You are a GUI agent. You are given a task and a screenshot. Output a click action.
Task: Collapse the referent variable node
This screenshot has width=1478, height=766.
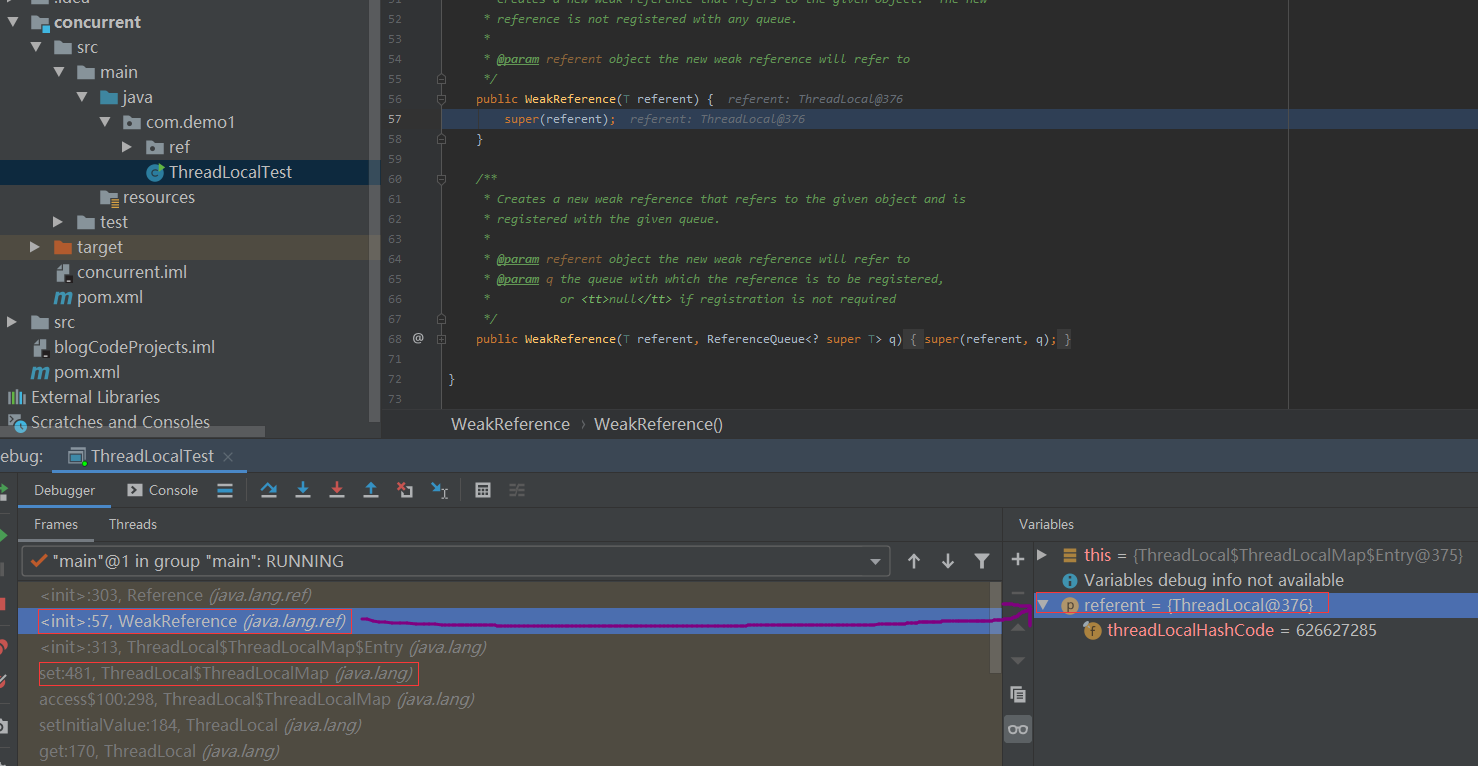1042,605
